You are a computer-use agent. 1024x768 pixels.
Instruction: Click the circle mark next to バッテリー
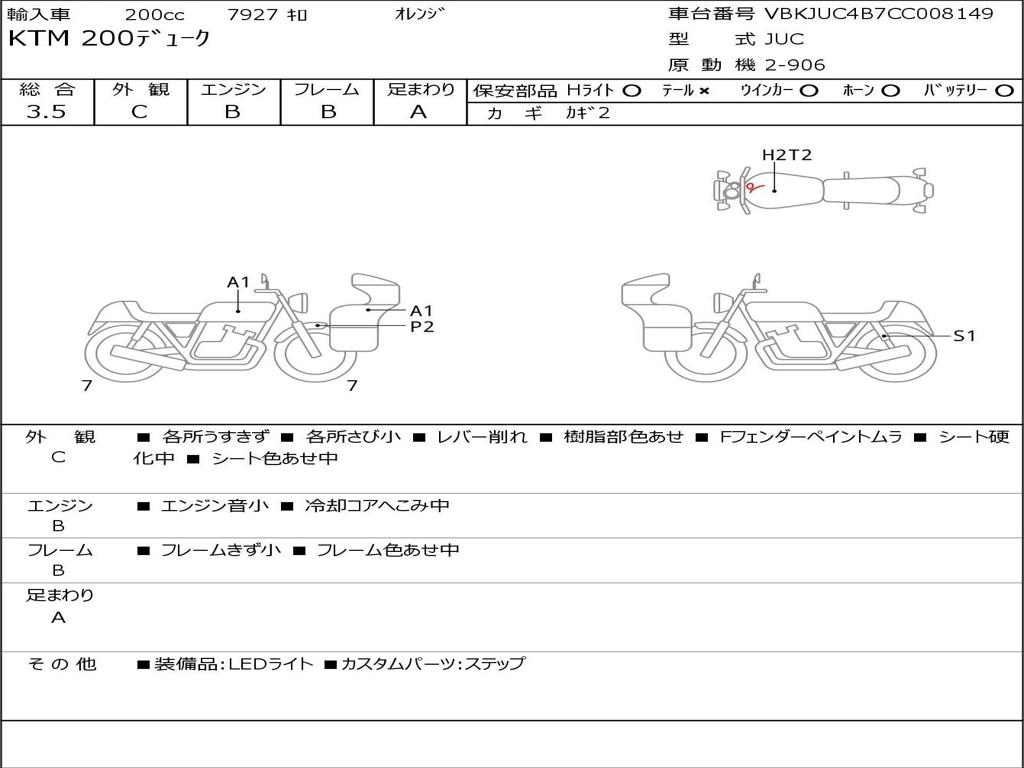[1005, 90]
